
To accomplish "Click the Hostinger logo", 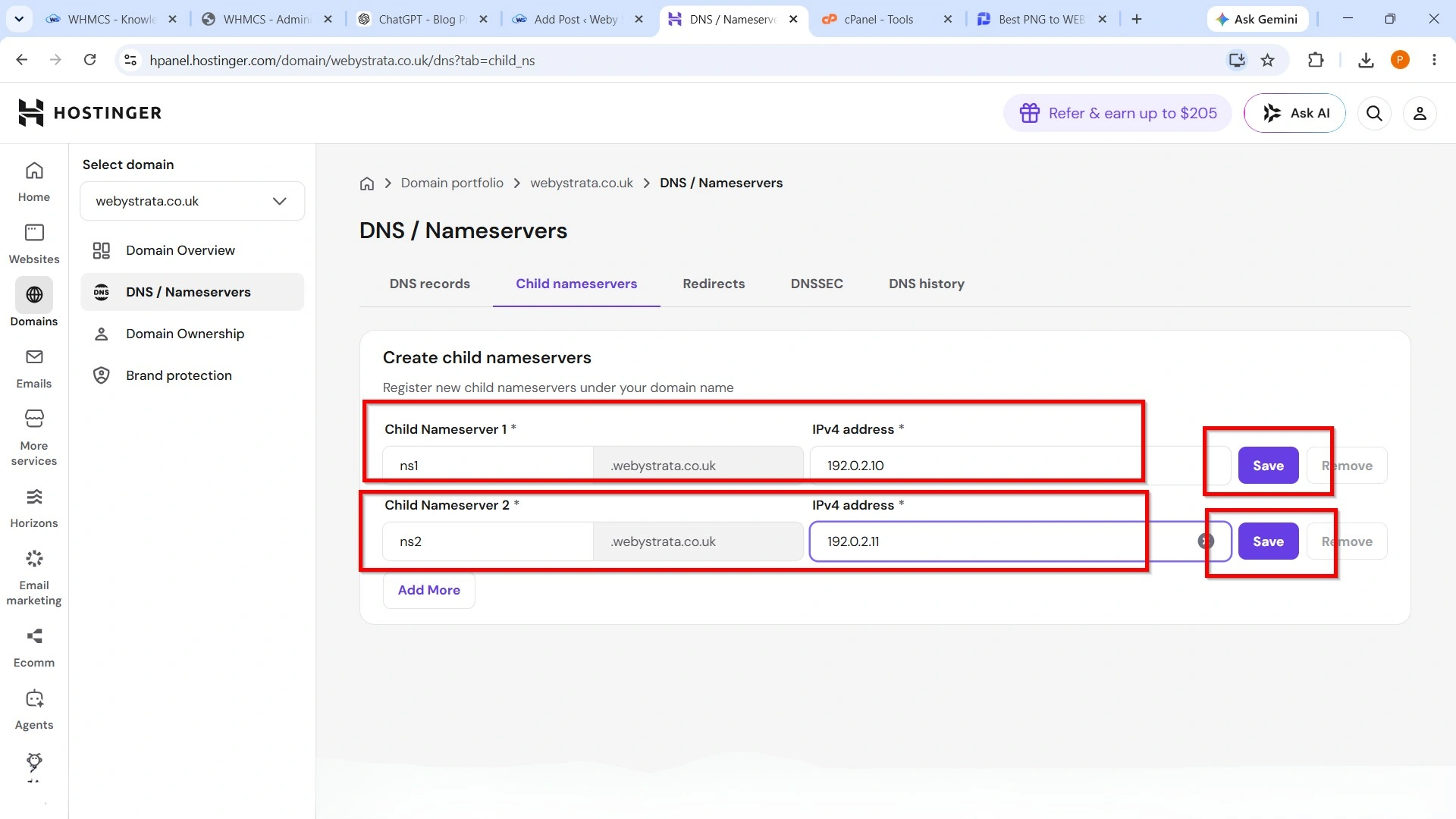I will point(89,113).
